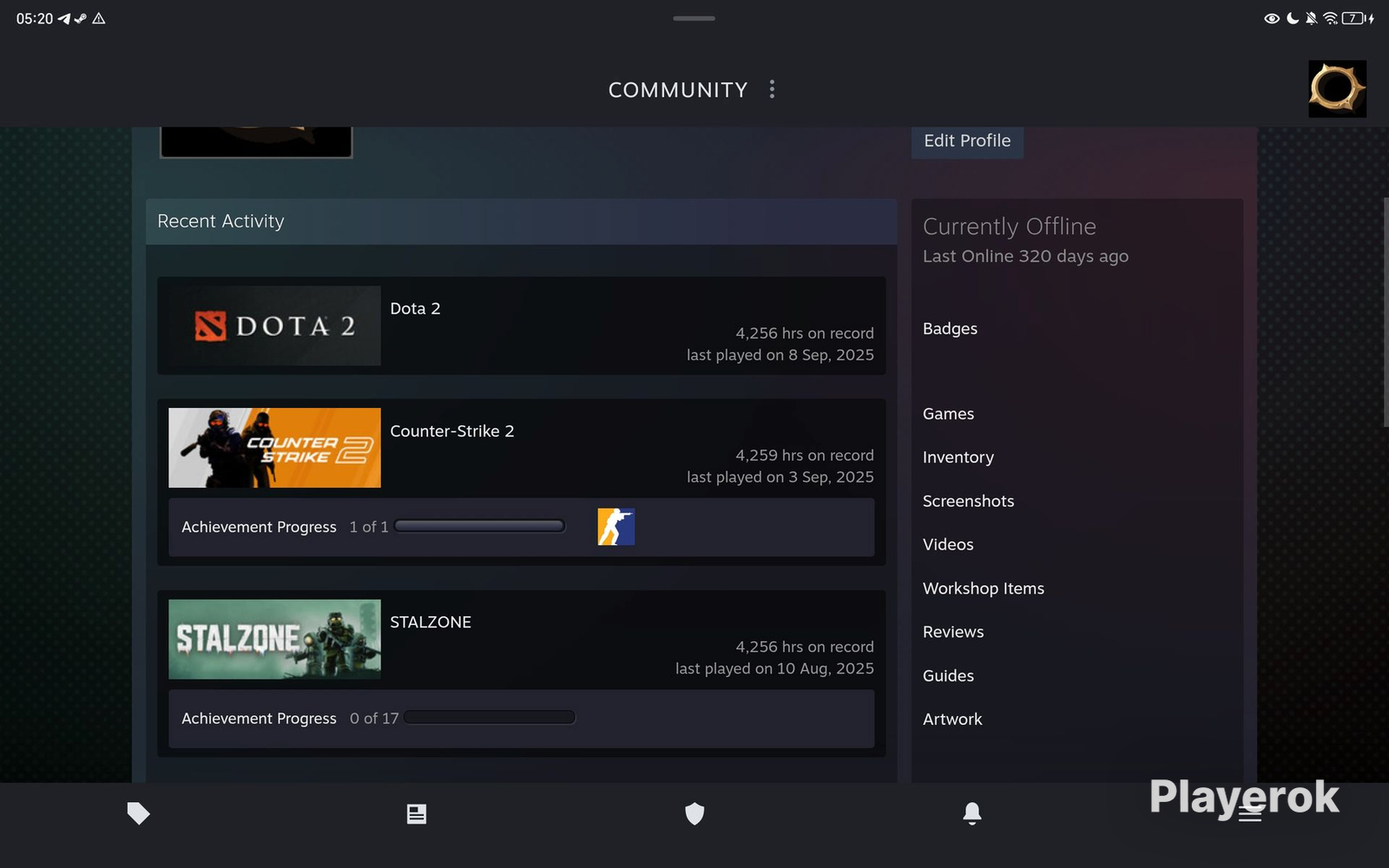1389x868 pixels.
Task: Open the Steam Guard shield icon
Action: [694, 813]
